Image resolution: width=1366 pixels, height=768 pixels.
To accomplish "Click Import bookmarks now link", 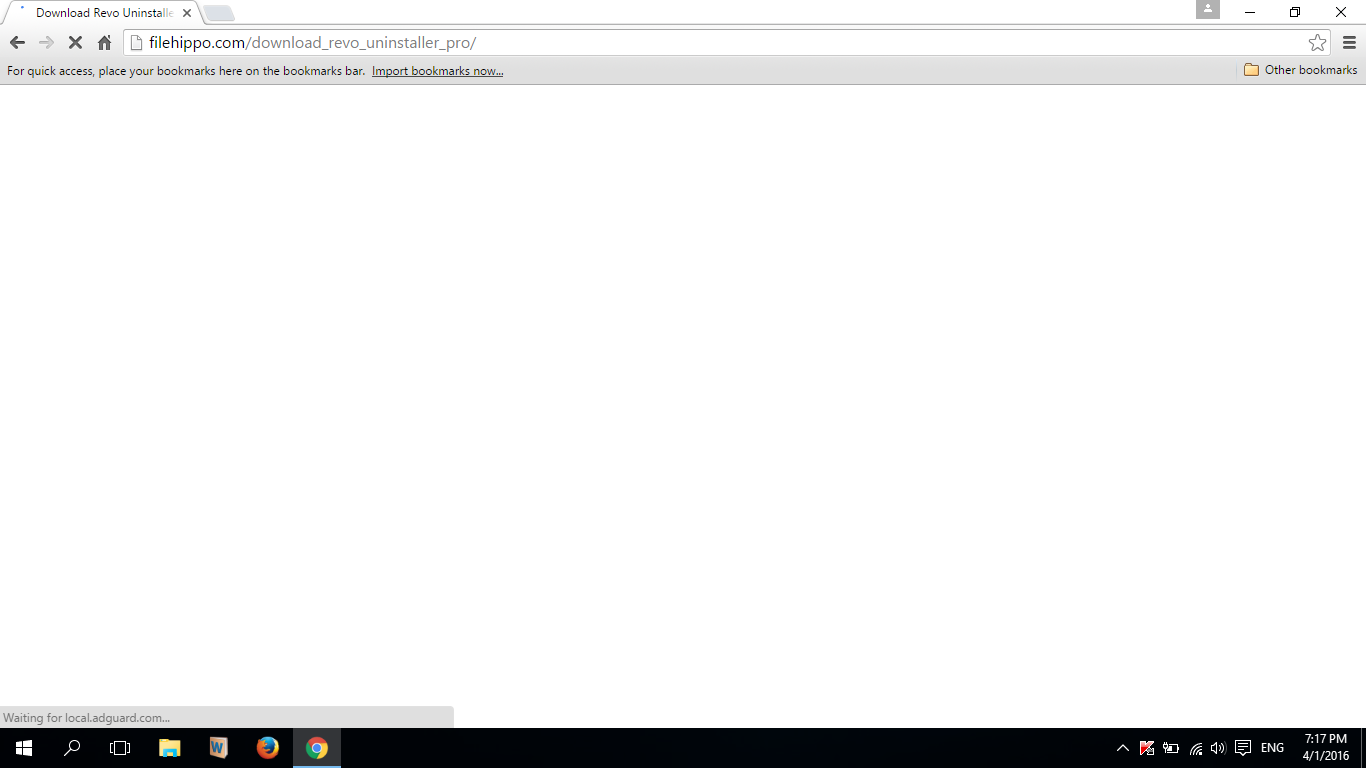I will click(x=437, y=71).
